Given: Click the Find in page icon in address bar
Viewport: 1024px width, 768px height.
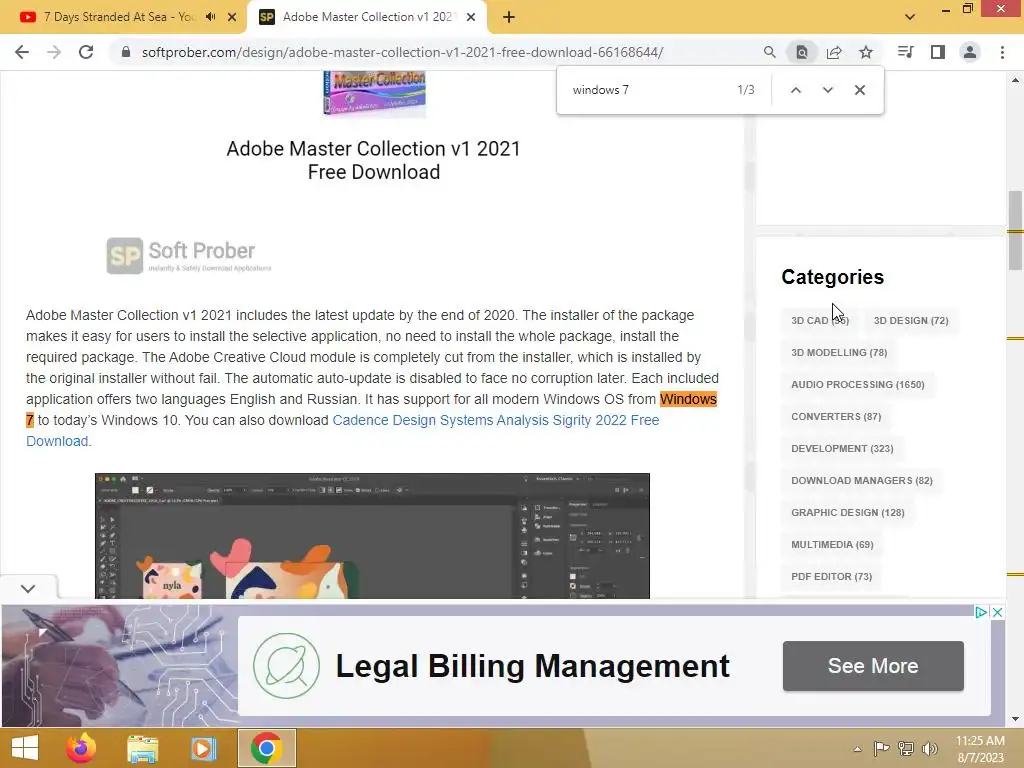Looking at the screenshot, I should (801, 52).
